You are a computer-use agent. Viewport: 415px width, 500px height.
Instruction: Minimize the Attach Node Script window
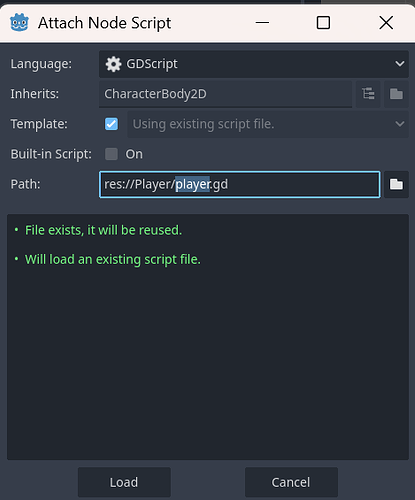click(262, 23)
